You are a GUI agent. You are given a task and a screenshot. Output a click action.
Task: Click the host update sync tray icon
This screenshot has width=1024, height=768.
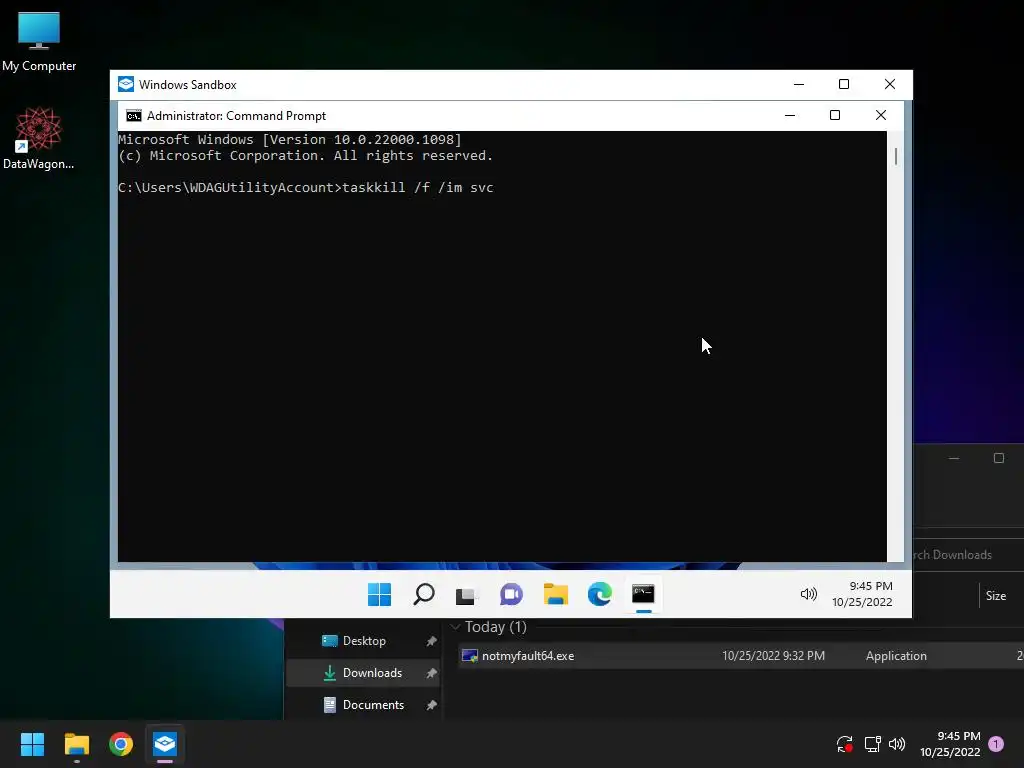click(x=844, y=744)
